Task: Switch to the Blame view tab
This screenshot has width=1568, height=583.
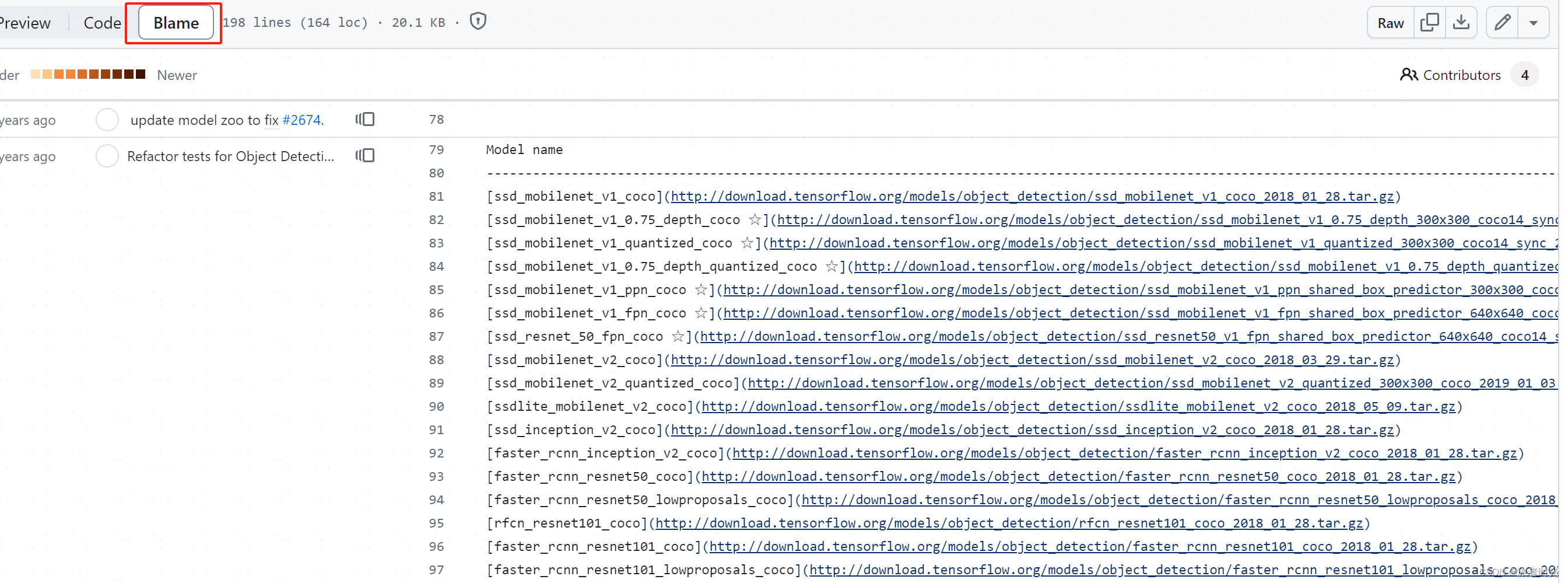Action: coord(176,23)
